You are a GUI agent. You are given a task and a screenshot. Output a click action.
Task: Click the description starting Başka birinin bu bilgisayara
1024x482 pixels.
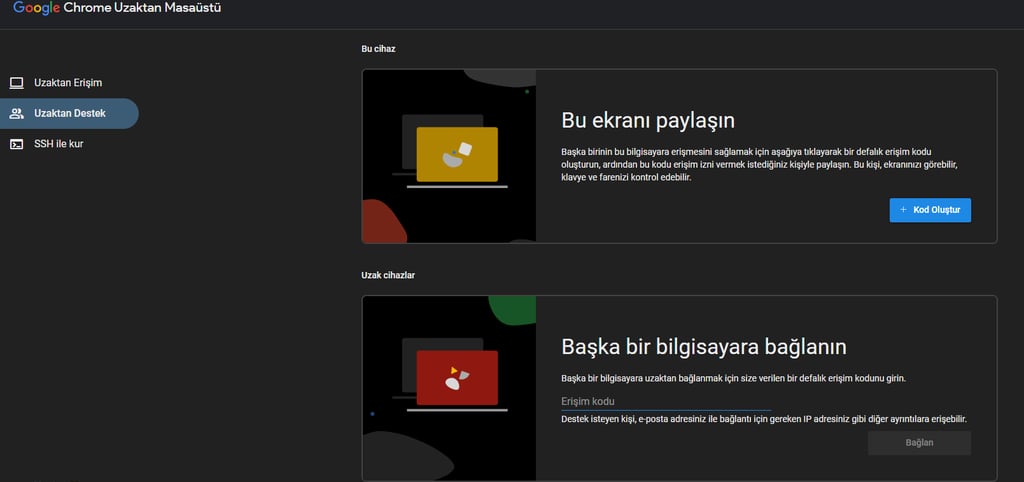(760, 165)
